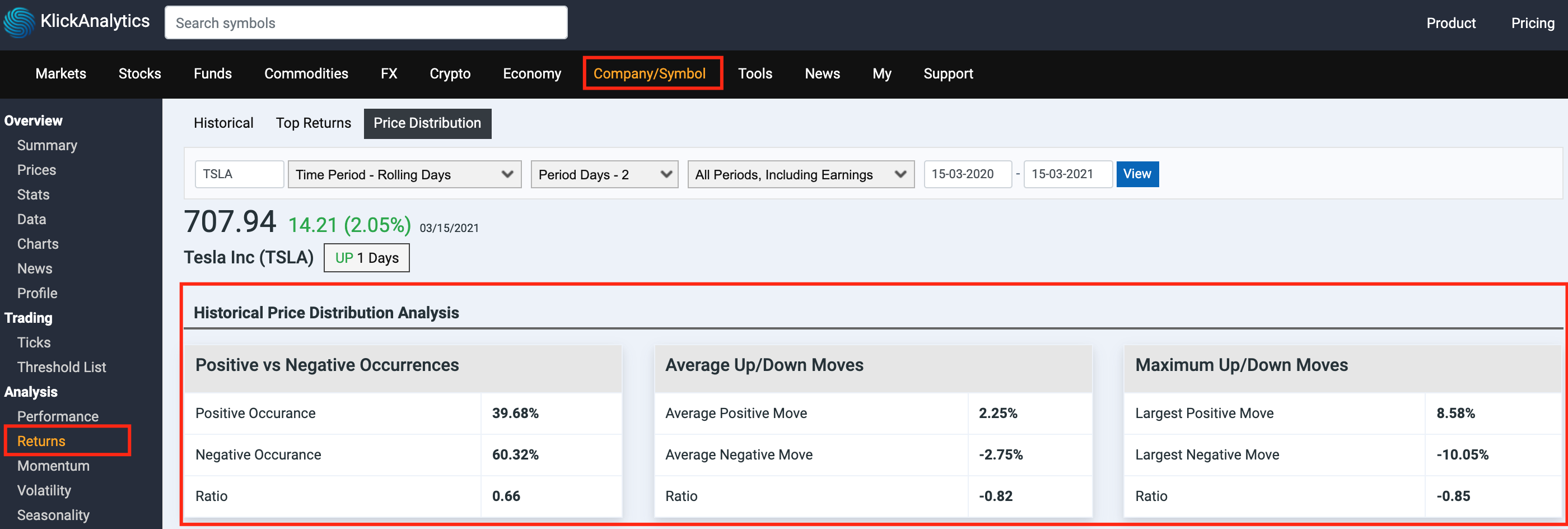The width and height of the screenshot is (1568, 529).
Task: Click the KlickAnalytics logo icon
Action: [x=20, y=22]
